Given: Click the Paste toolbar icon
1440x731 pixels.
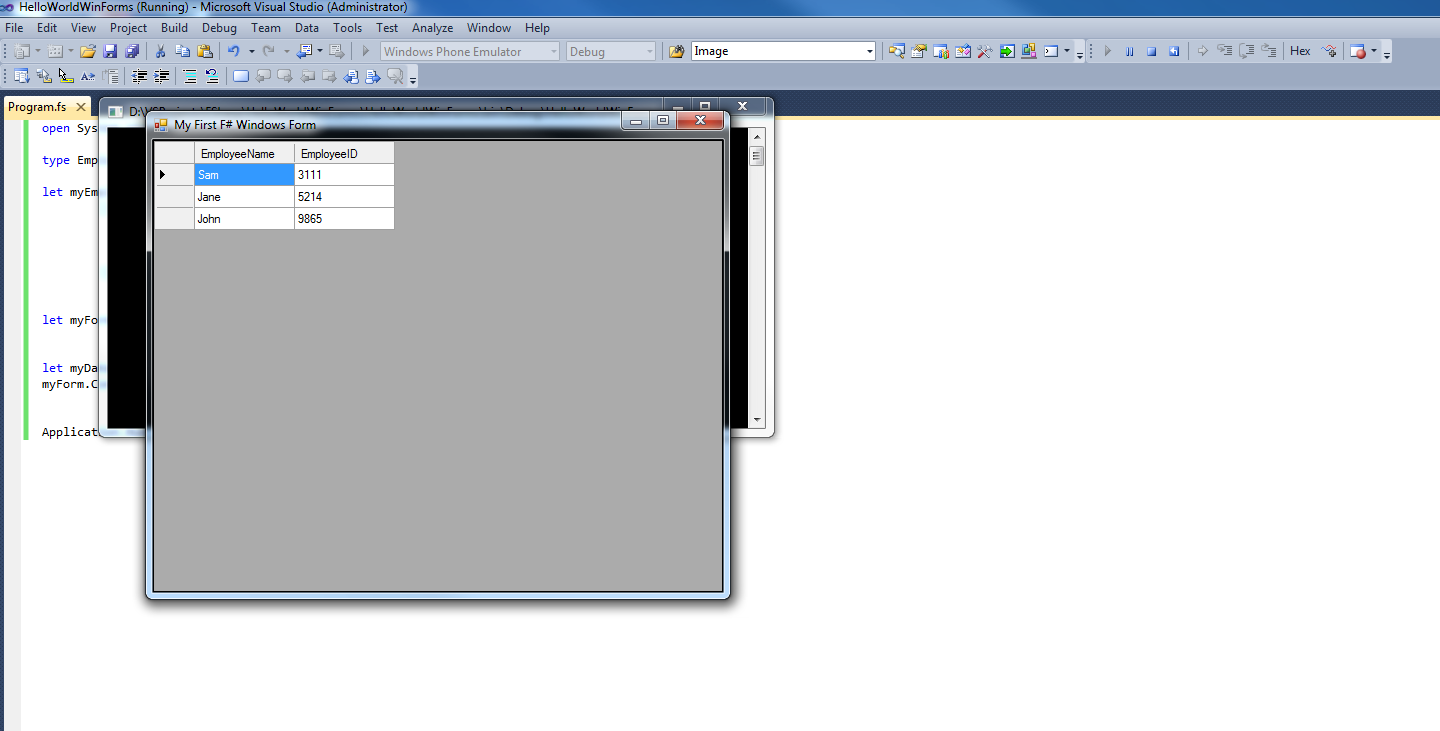Looking at the screenshot, I should (x=205, y=50).
